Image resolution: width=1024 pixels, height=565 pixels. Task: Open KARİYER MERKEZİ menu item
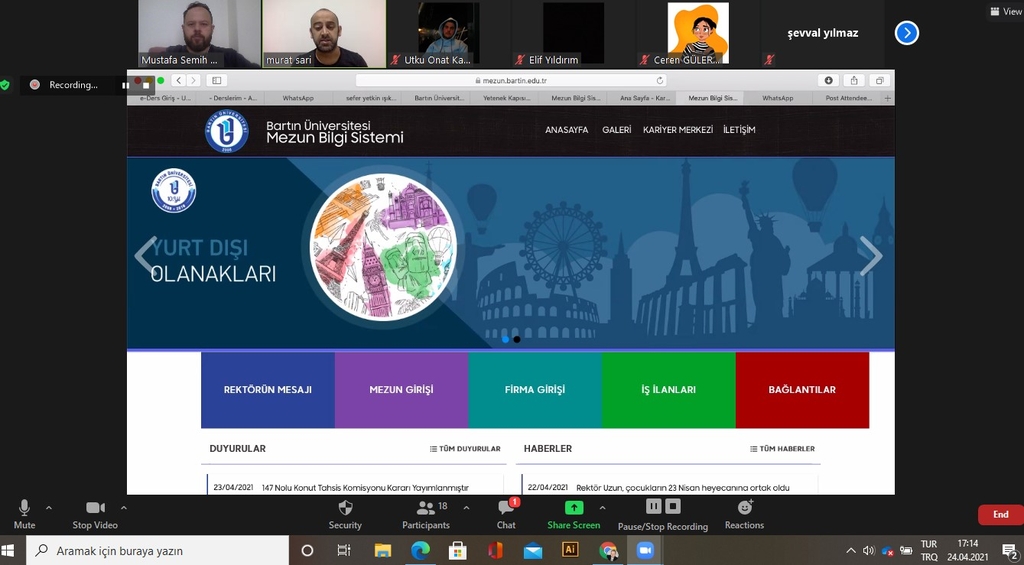point(677,130)
